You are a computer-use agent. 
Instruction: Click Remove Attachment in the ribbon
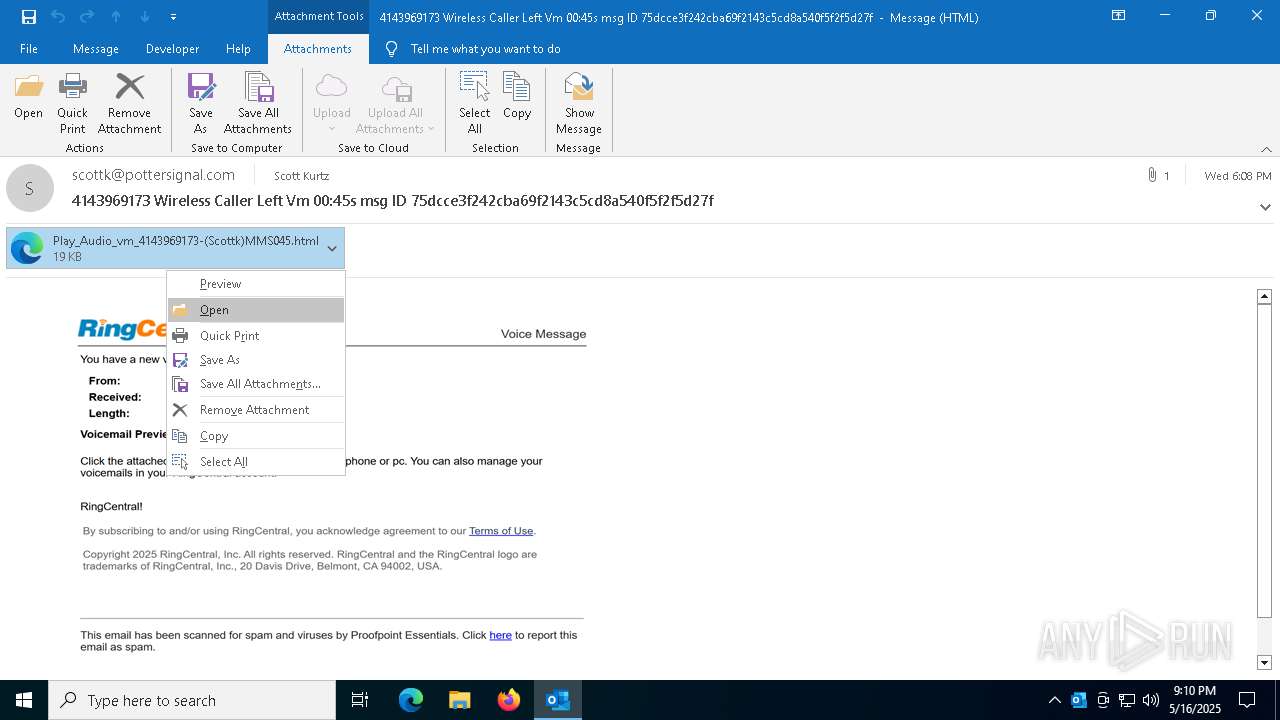click(129, 103)
